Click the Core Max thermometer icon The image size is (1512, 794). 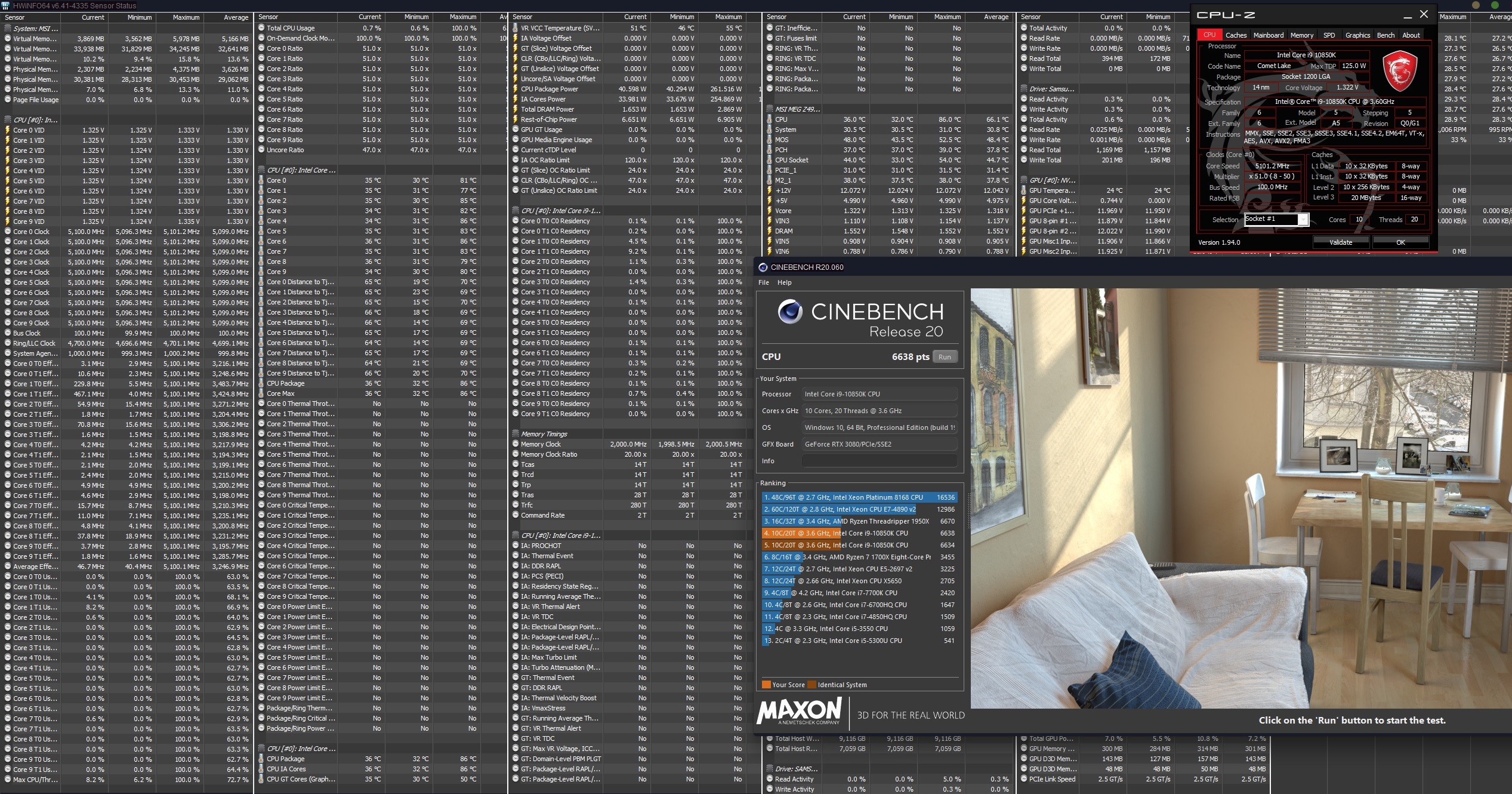click(261, 393)
